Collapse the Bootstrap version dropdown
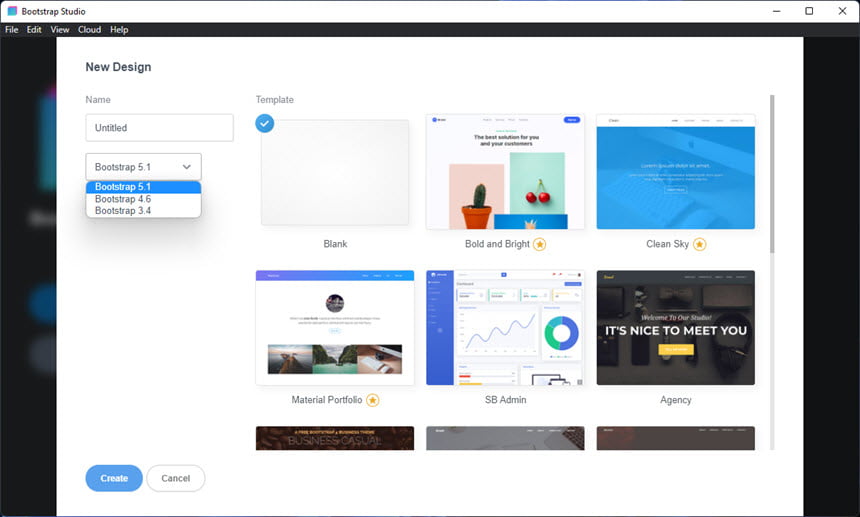Image resolution: width=860 pixels, height=517 pixels. [x=144, y=167]
